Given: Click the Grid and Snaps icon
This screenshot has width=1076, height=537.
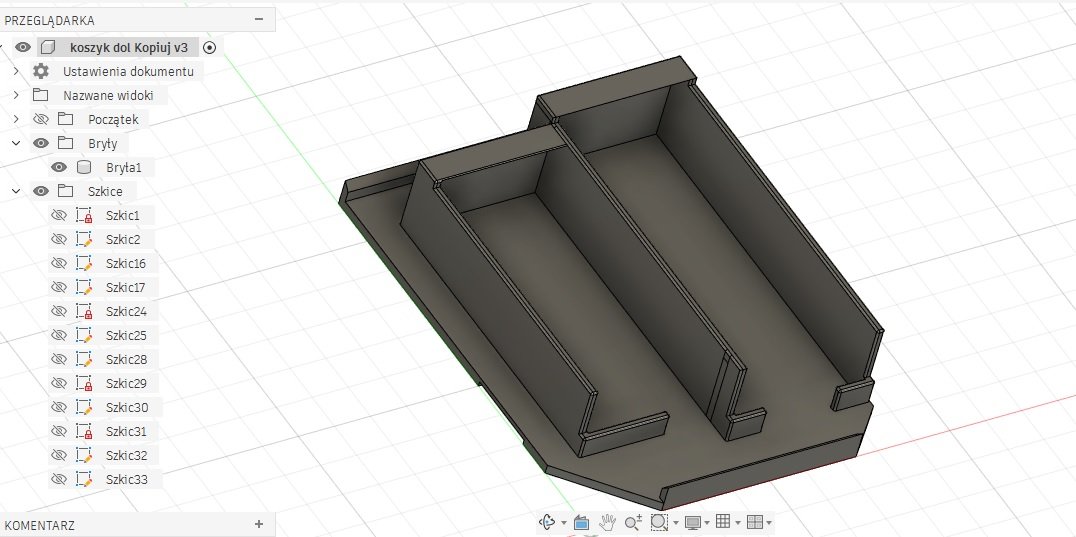Looking at the screenshot, I should (723, 522).
